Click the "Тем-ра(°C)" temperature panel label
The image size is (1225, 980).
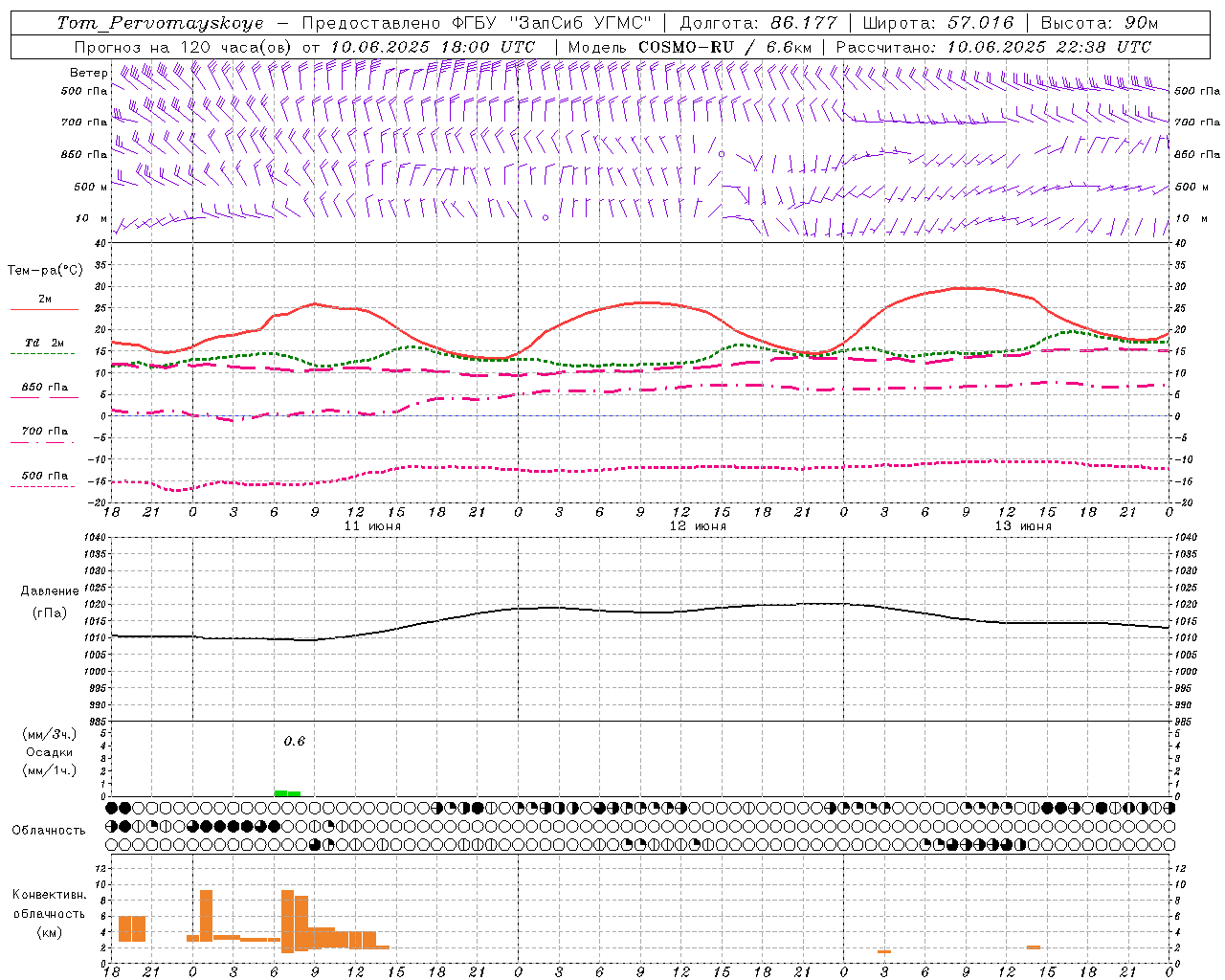[x=45, y=271]
